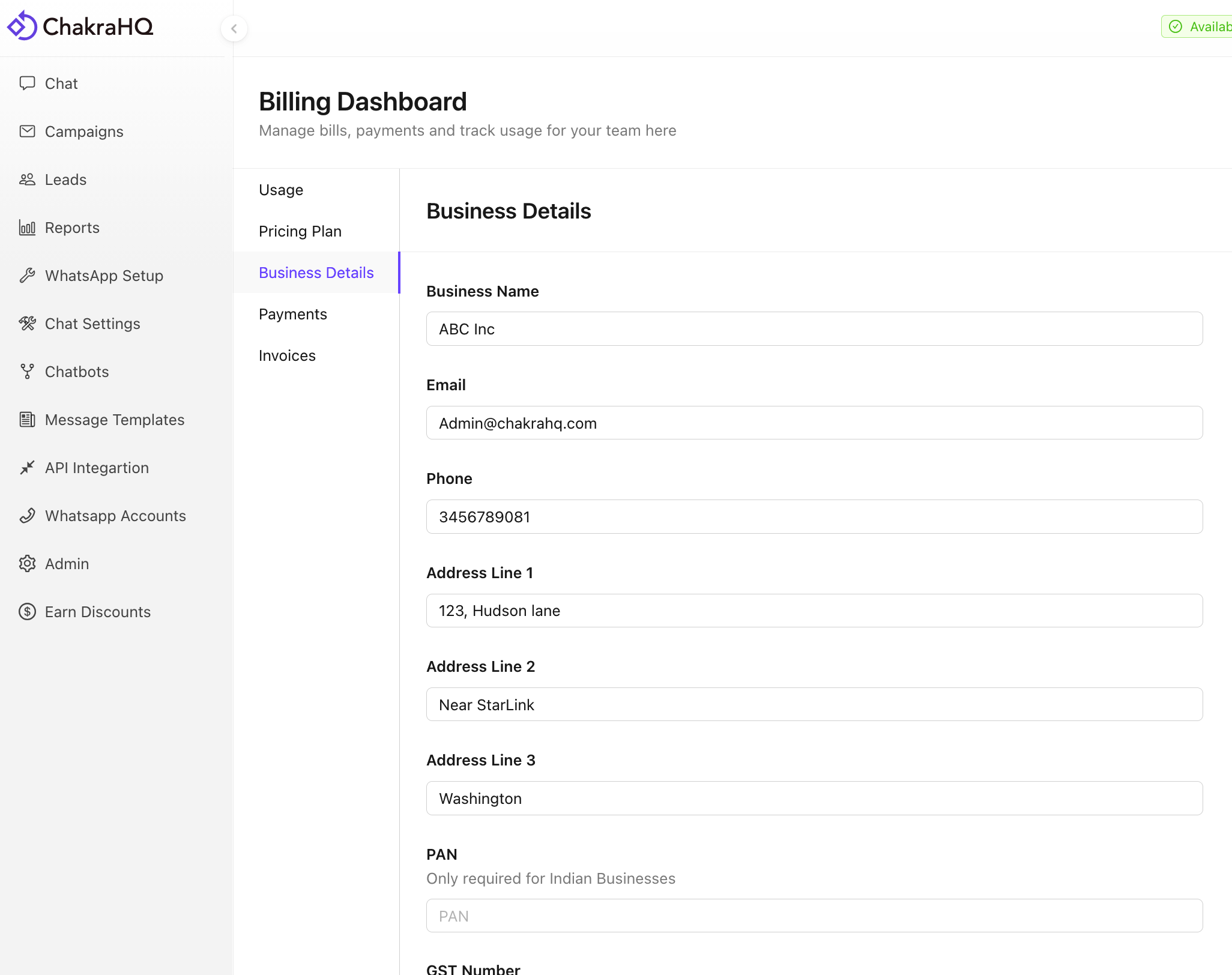
Task: Open the Invoices tab
Action: click(x=287, y=355)
